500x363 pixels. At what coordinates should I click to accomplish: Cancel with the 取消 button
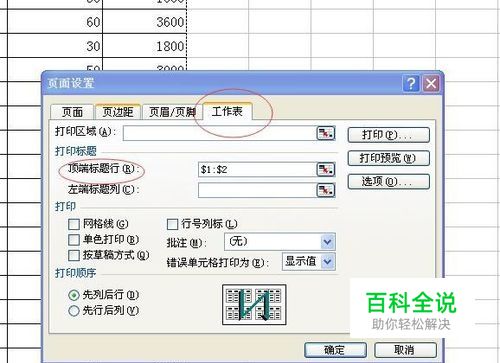click(405, 350)
